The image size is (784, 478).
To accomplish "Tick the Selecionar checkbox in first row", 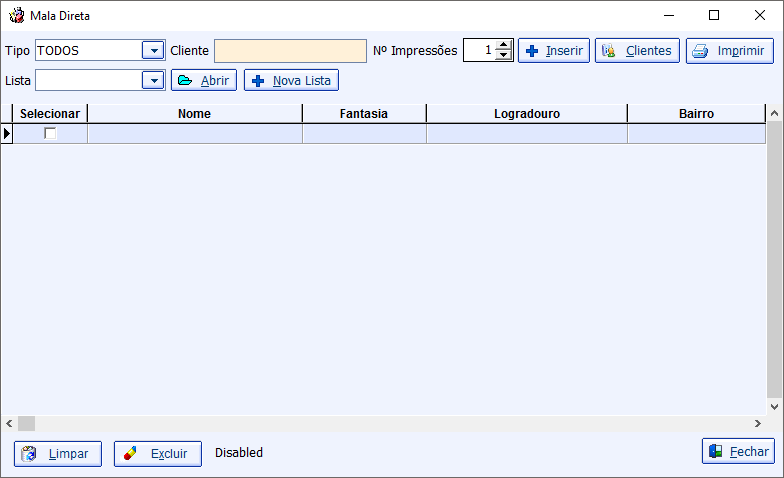I will click(x=50, y=134).
